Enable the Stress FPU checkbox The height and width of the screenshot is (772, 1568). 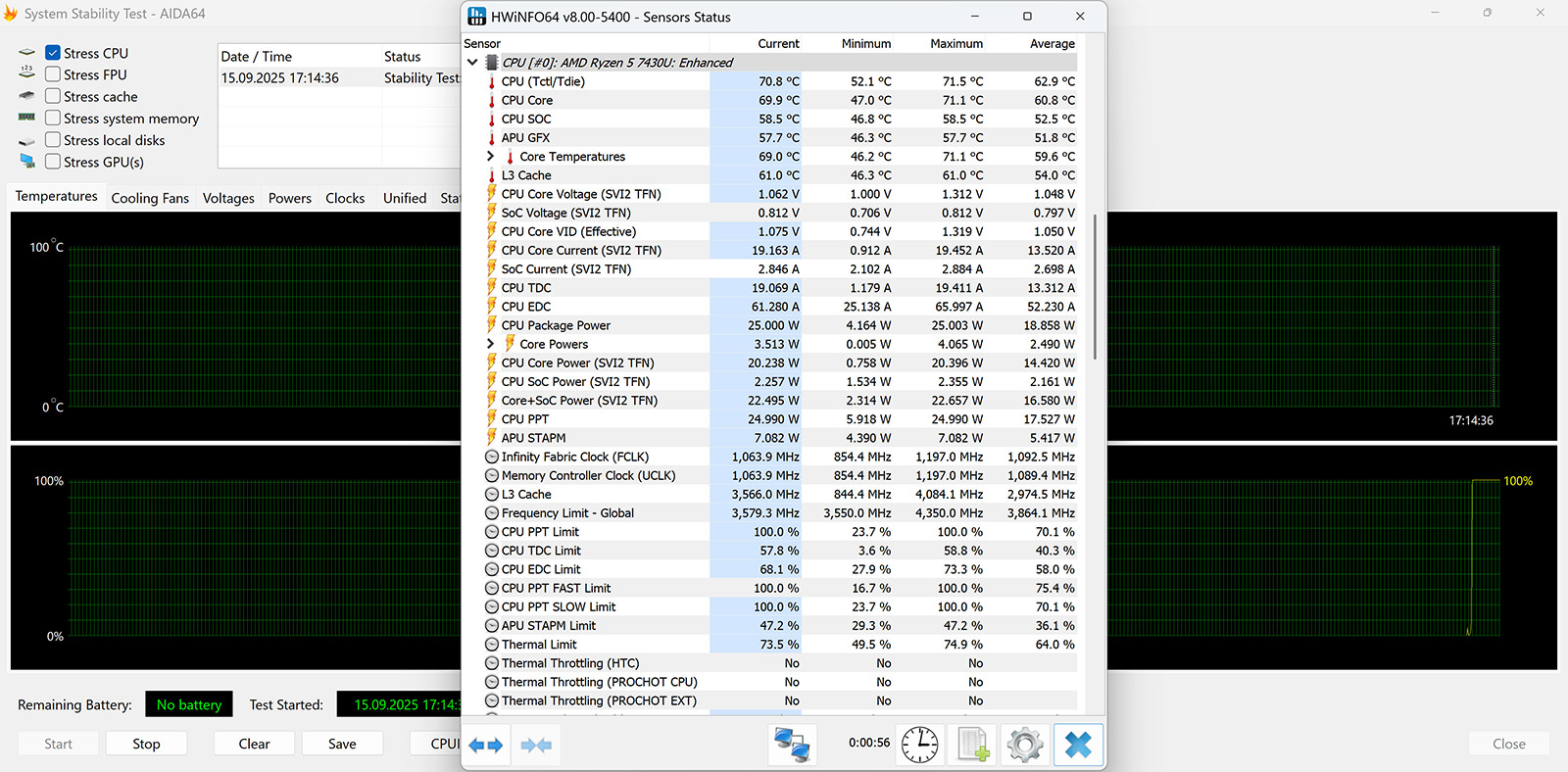click(x=53, y=74)
